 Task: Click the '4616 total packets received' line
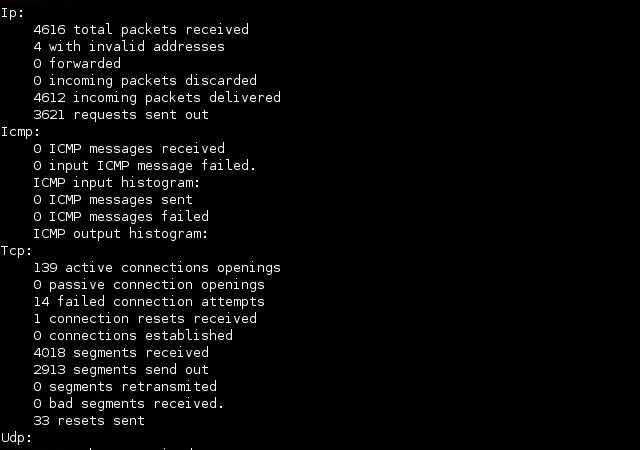(141, 29)
